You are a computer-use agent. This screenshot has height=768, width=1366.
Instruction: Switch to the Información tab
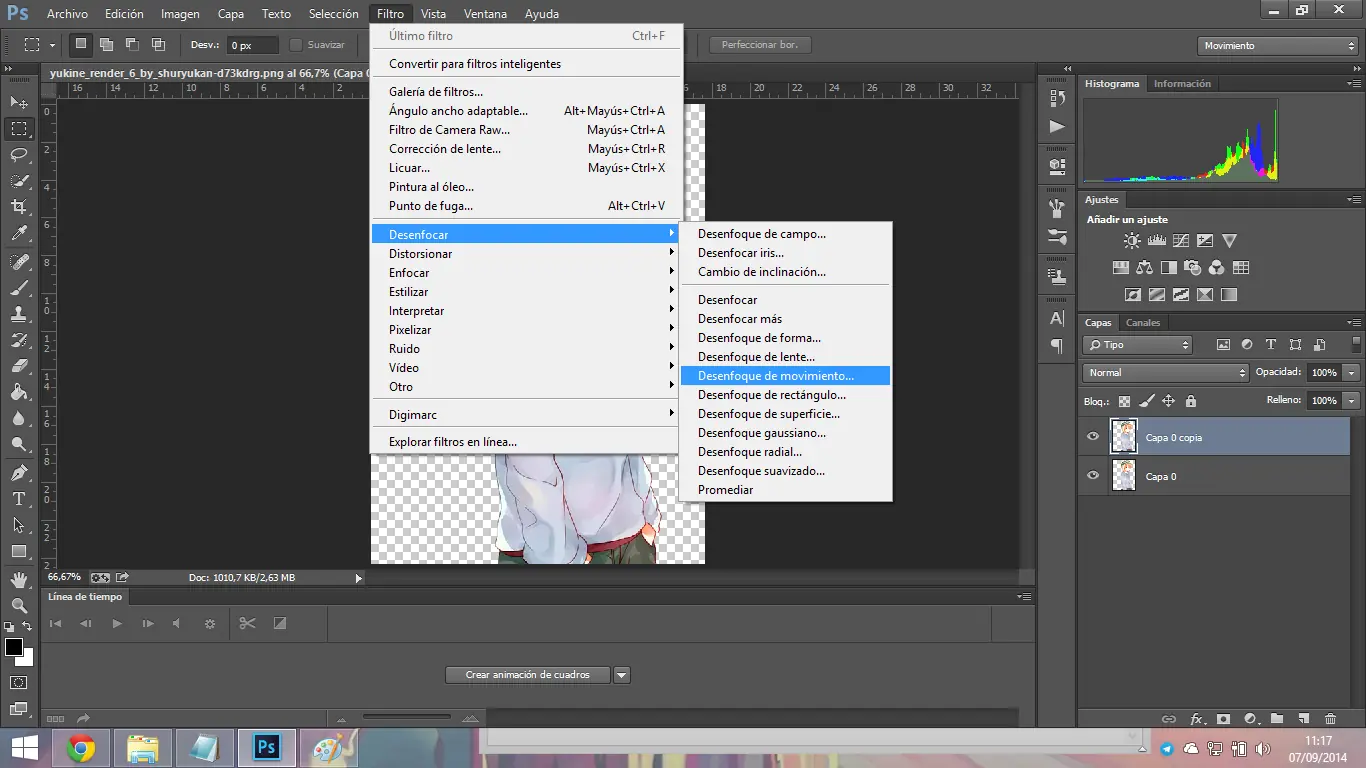point(1182,84)
